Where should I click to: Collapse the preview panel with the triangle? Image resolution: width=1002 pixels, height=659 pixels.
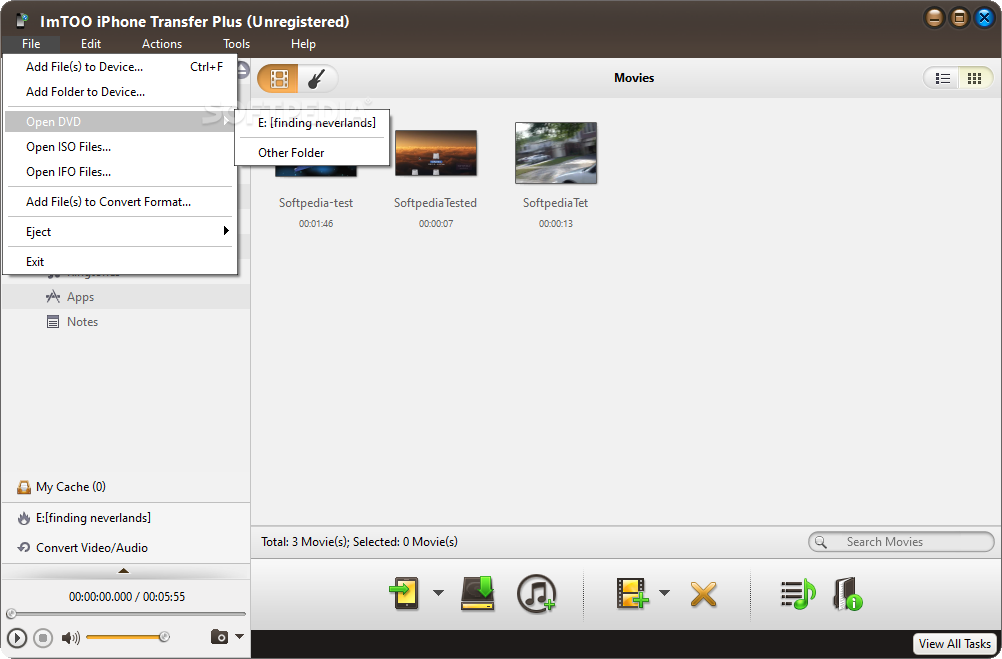[x=124, y=571]
